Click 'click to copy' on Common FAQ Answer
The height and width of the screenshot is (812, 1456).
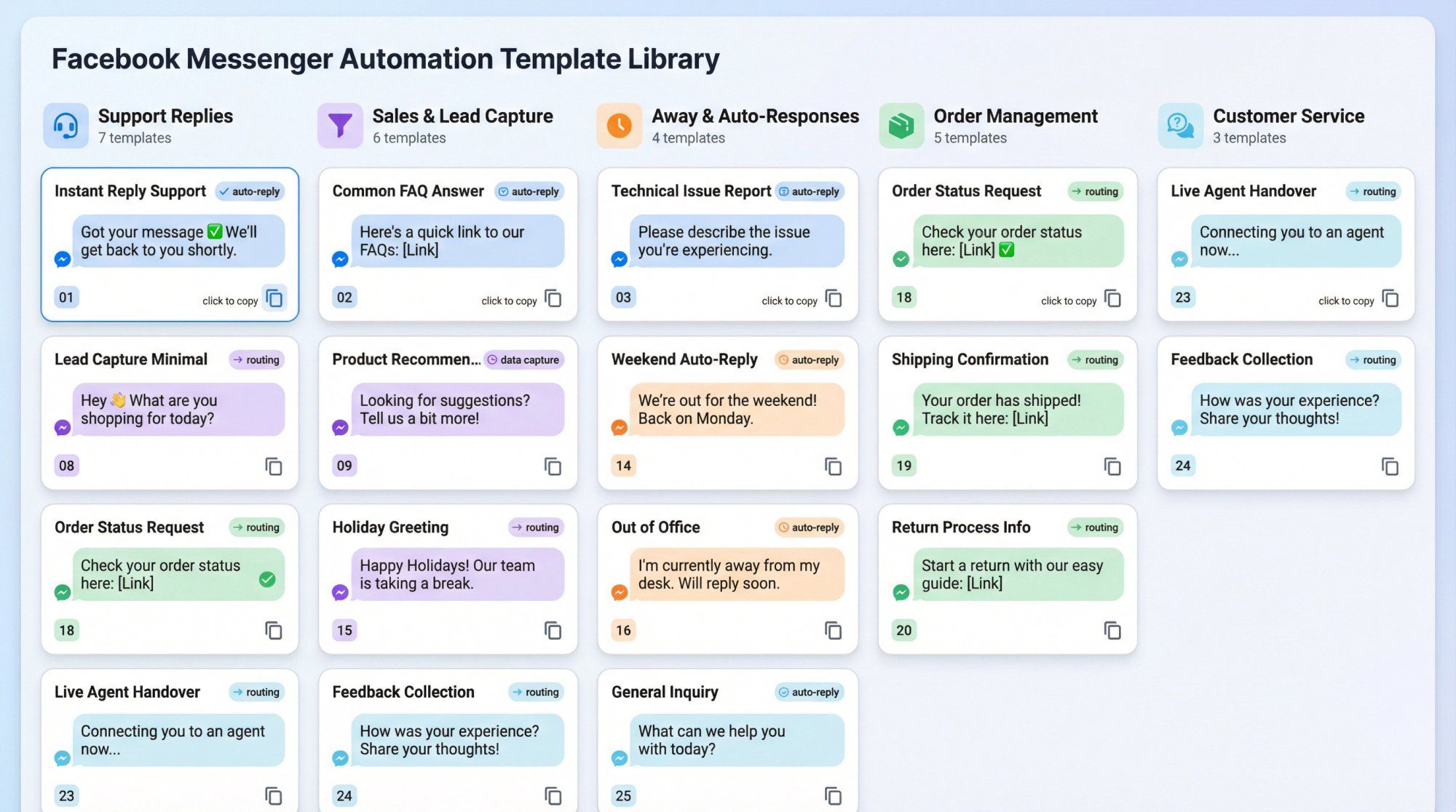509,300
